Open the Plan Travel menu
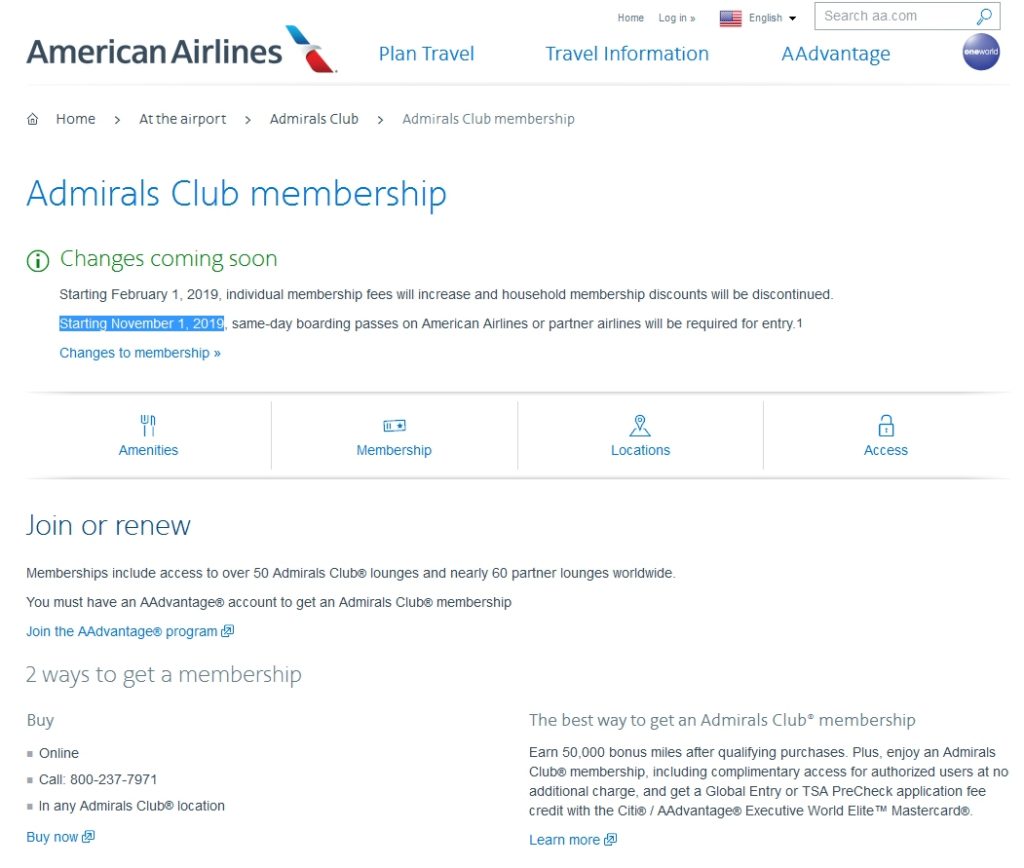 [x=426, y=53]
